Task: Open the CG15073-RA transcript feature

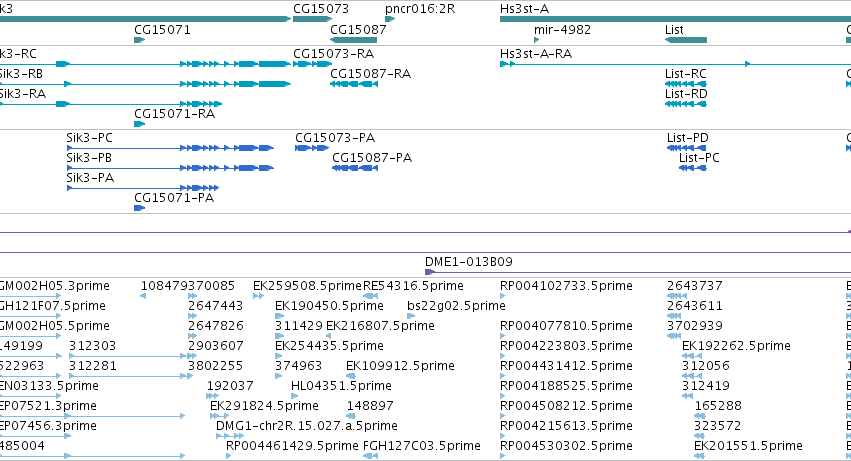Action: [312, 64]
